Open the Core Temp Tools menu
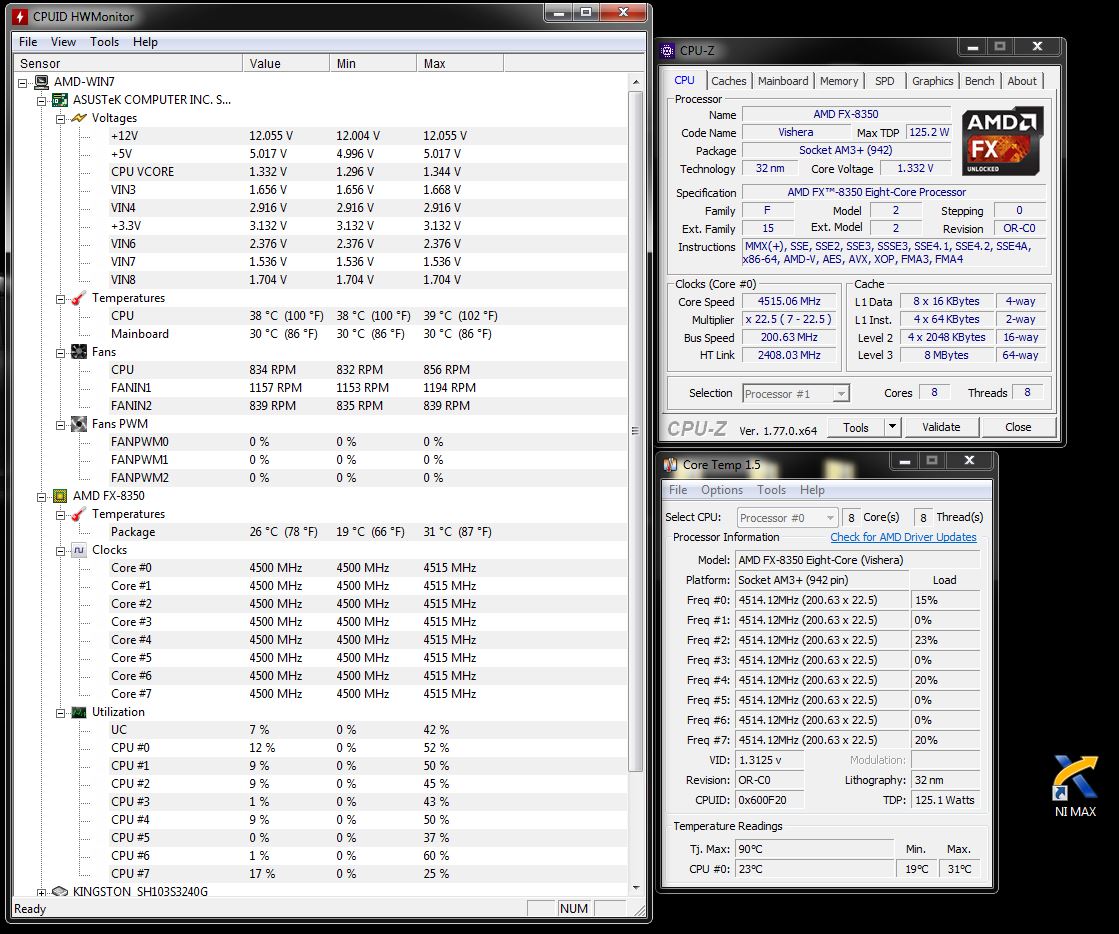The width and height of the screenshot is (1119, 934). tap(771, 489)
